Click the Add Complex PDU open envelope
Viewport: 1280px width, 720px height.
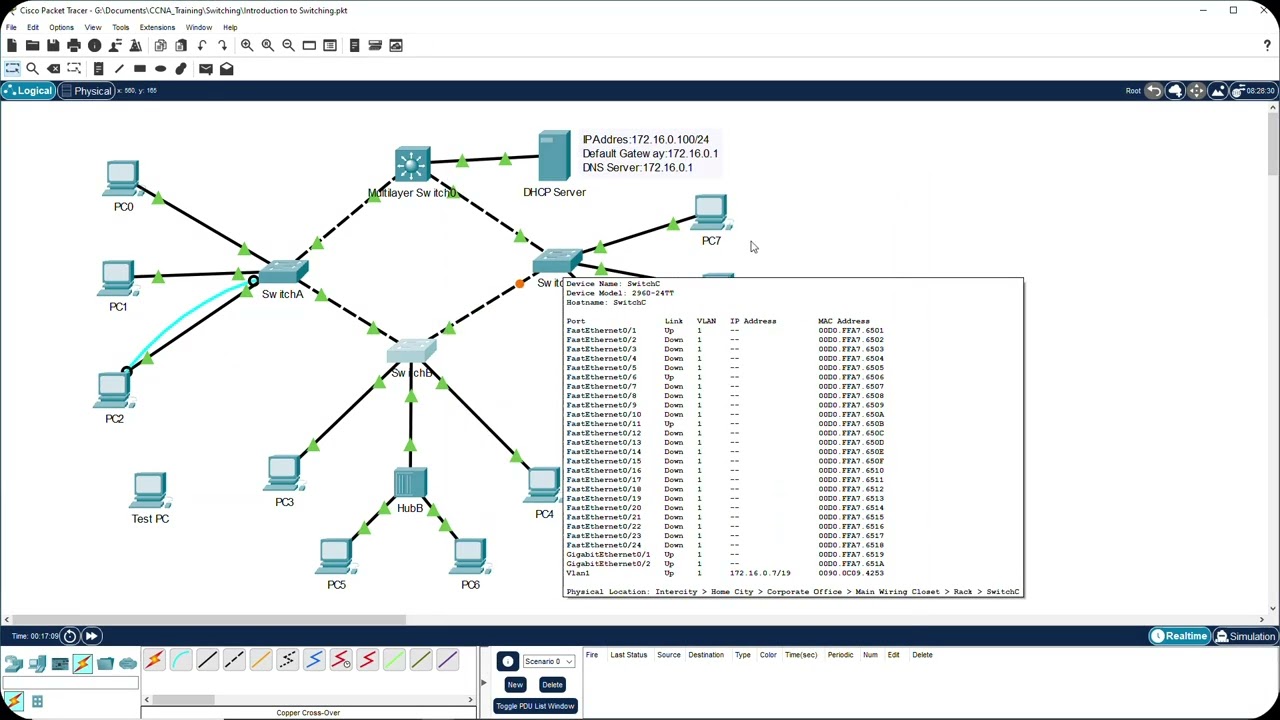pyautogui.click(x=227, y=69)
